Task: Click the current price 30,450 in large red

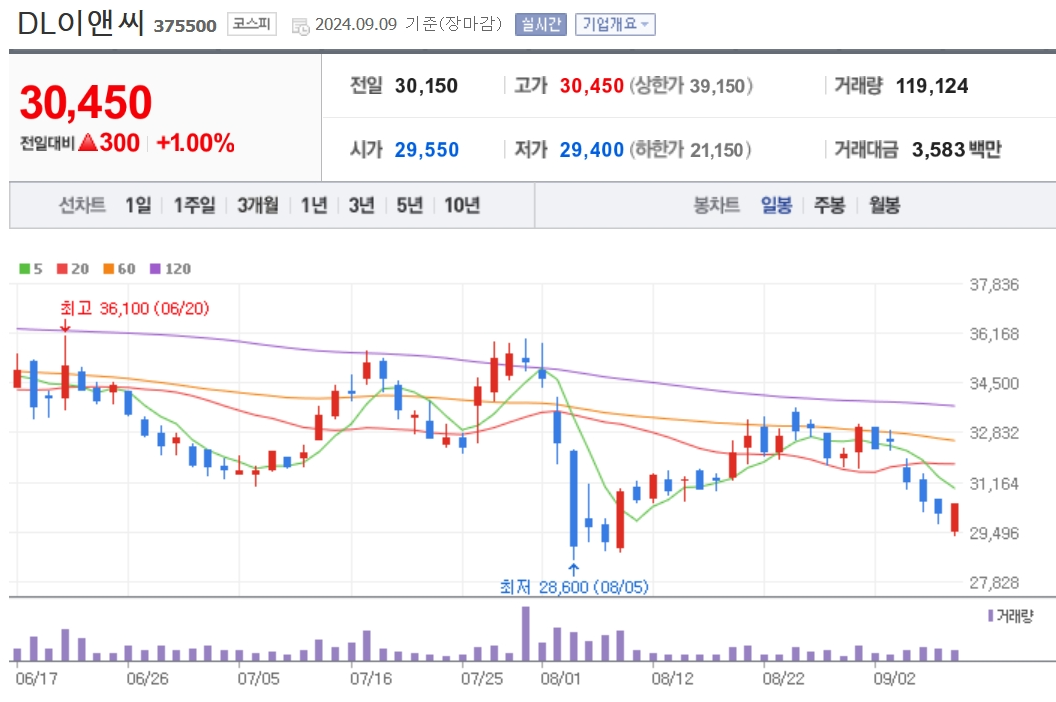Action: (86, 102)
